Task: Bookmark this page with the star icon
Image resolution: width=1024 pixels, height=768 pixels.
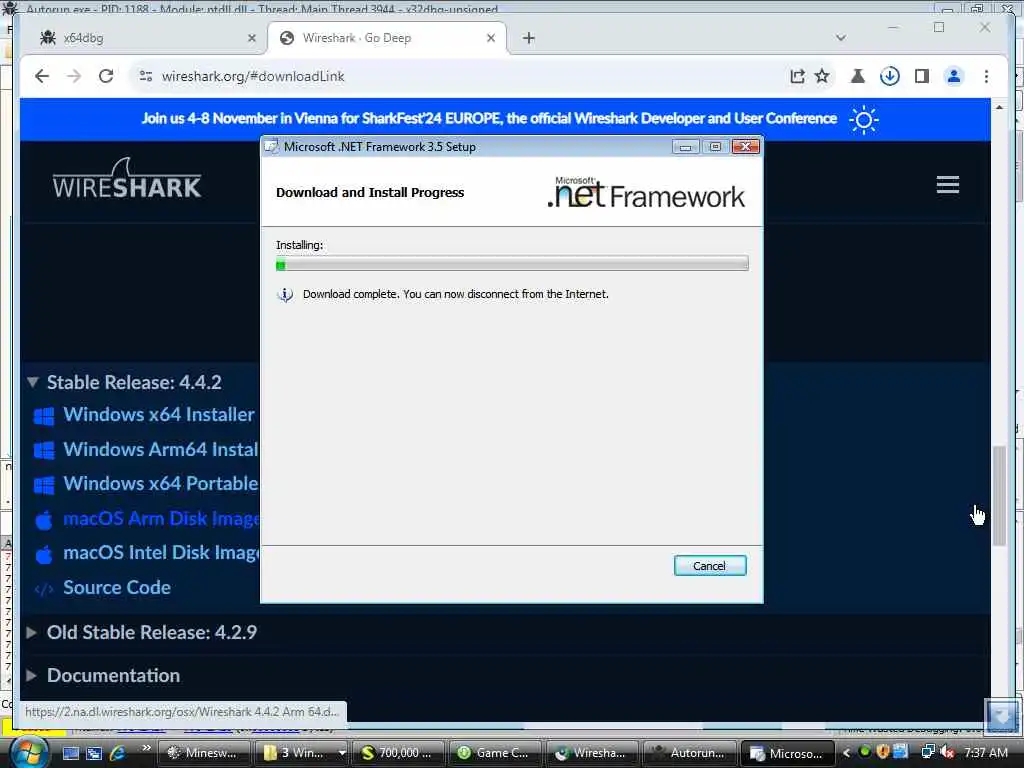Action: [x=822, y=76]
